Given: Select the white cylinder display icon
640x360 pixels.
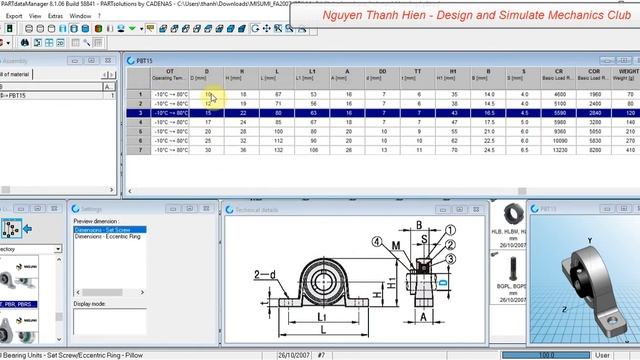Looking at the screenshot, I should click(x=51, y=29).
